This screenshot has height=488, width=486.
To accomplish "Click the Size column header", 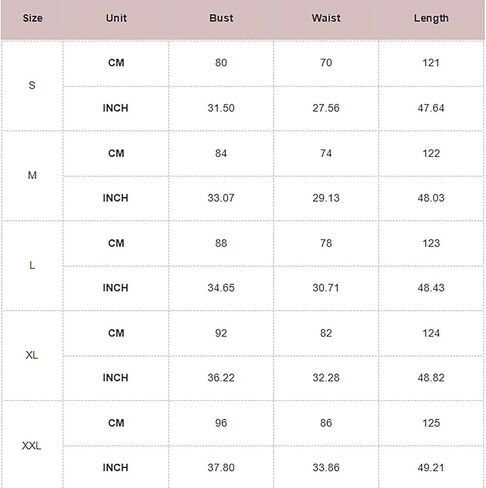I will (x=32, y=18).
